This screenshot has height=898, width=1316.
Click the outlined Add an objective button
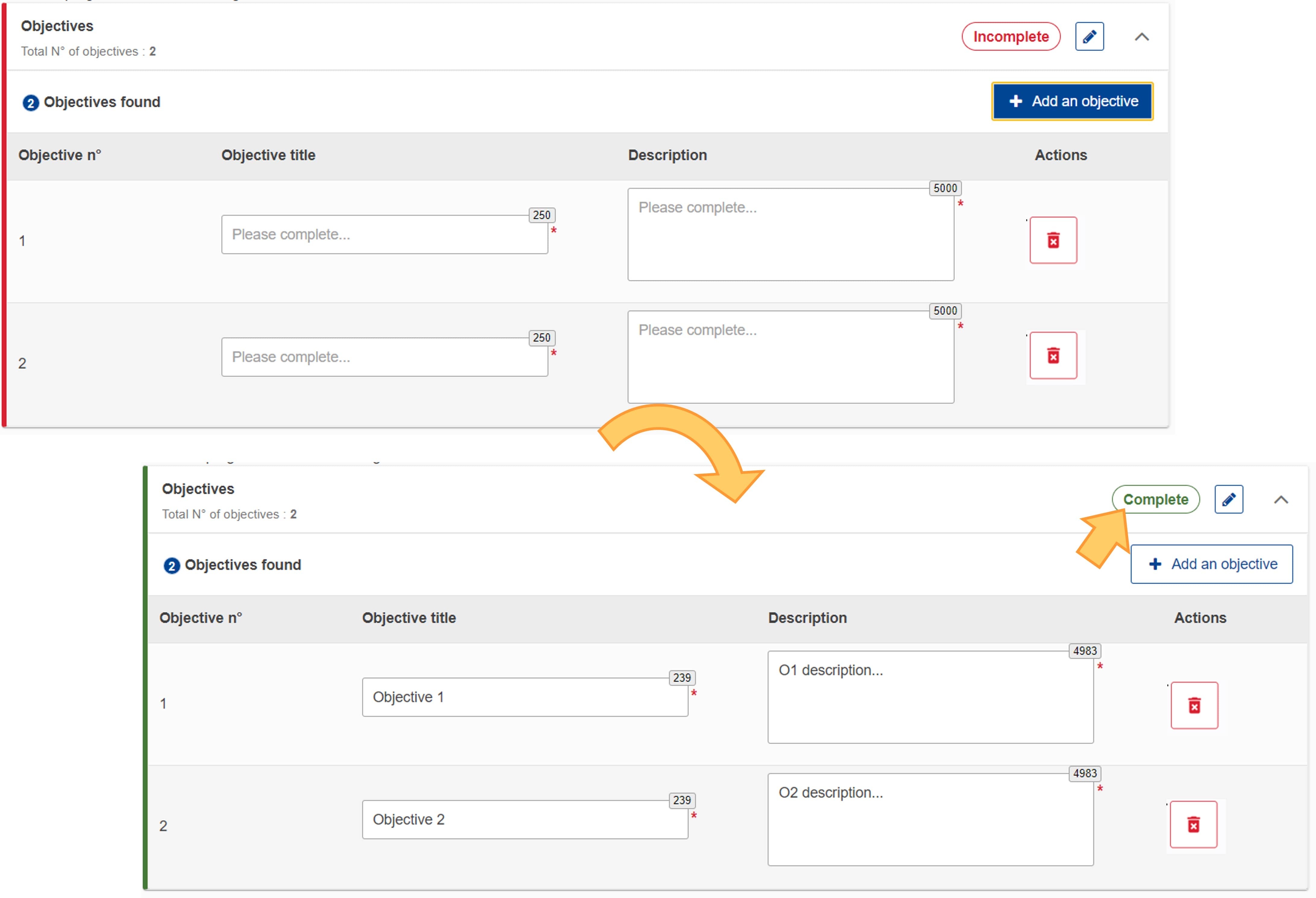point(1212,564)
